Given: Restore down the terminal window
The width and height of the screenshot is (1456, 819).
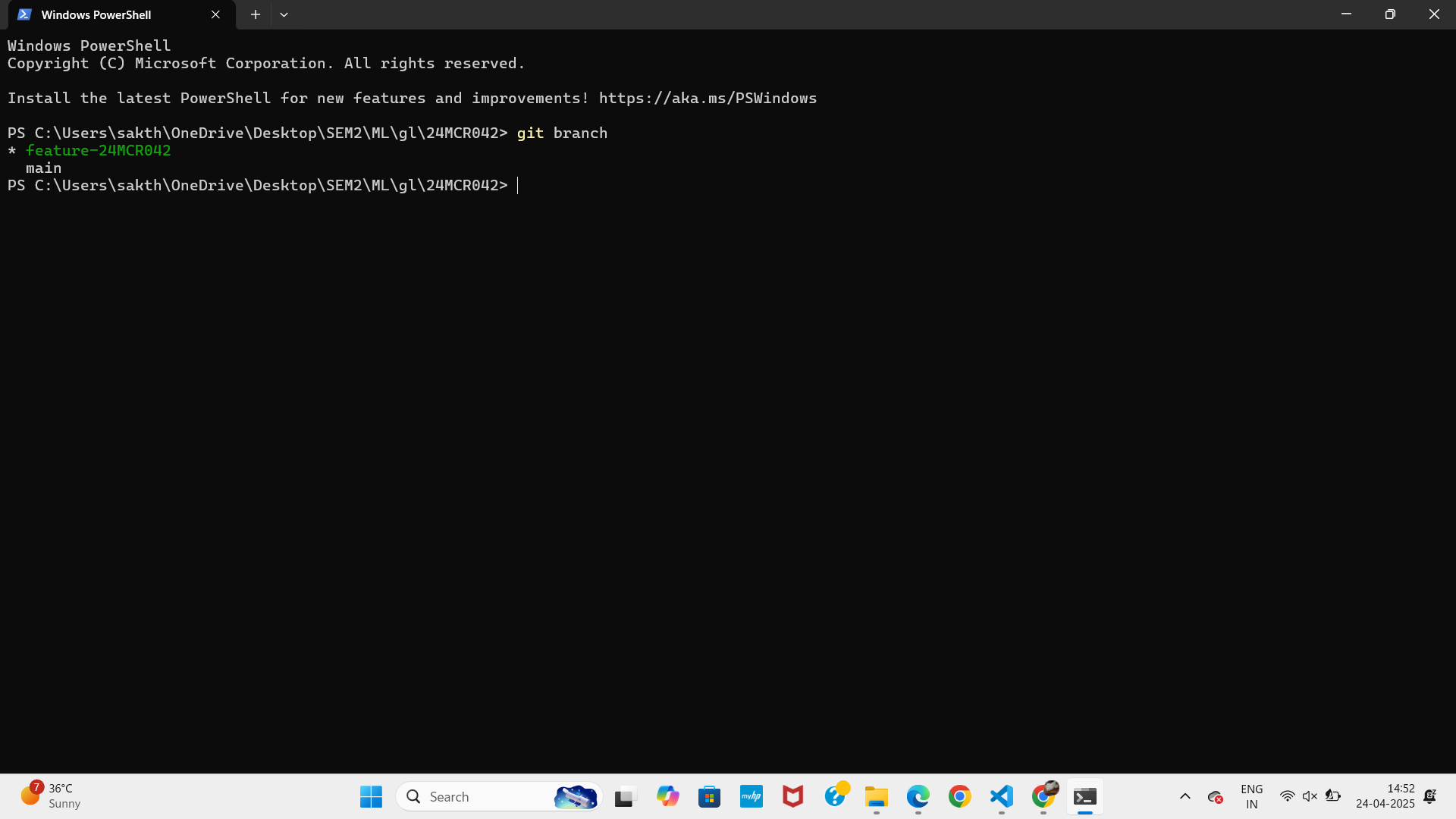Looking at the screenshot, I should point(1390,14).
